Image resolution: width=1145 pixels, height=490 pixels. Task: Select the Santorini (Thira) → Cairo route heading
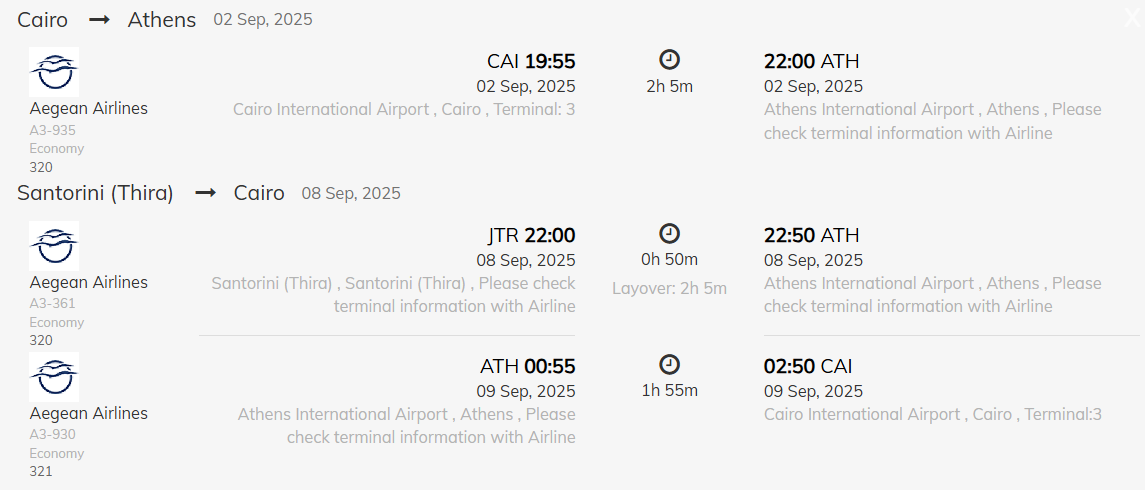(x=151, y=193)
